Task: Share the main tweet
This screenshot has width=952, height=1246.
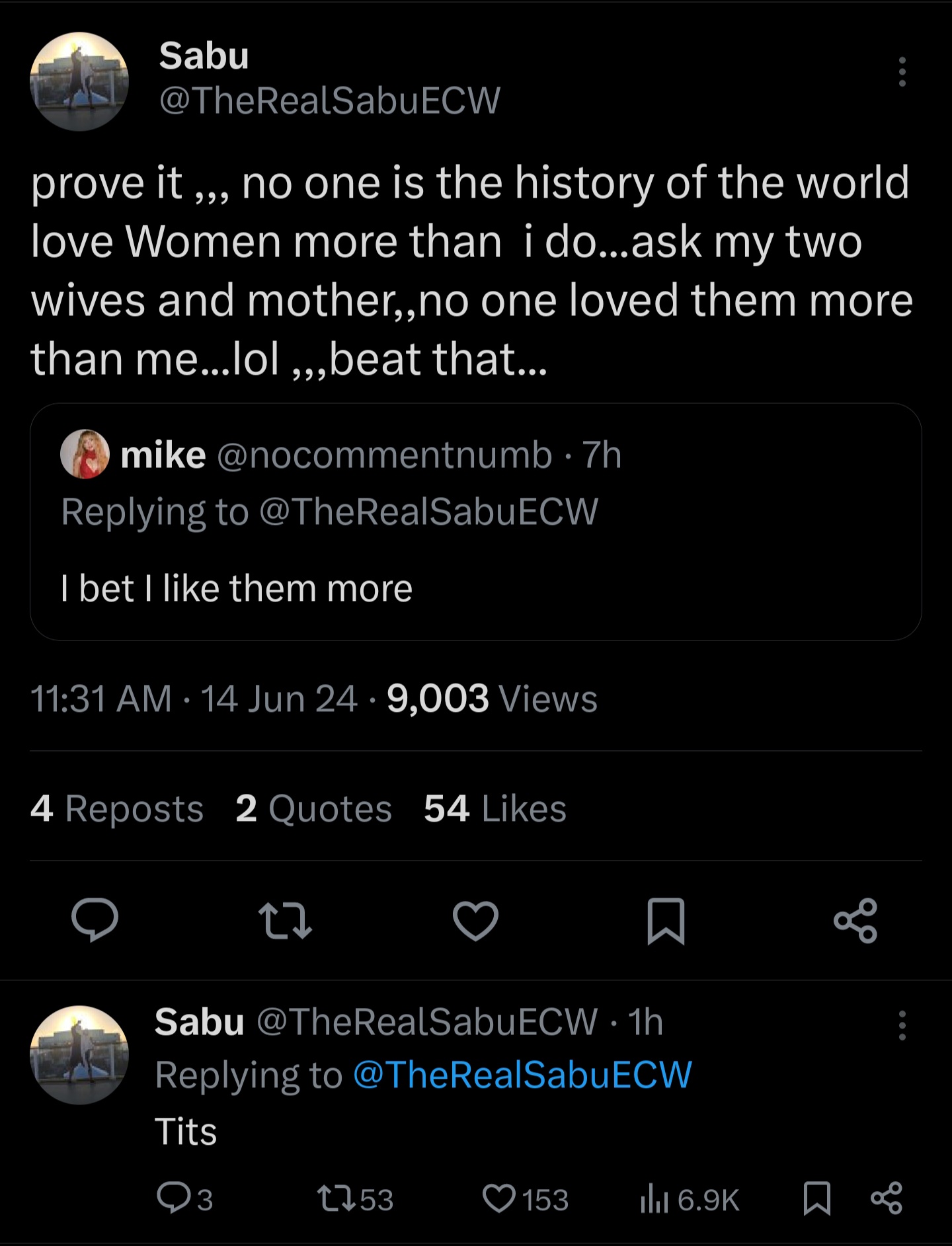Action: coord(855,920)
